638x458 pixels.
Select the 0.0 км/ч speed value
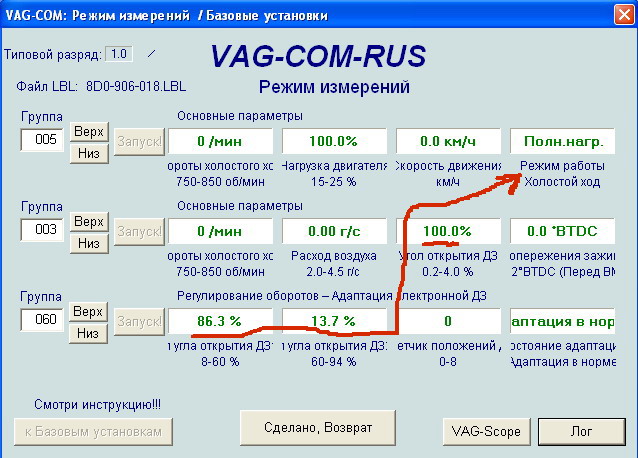pyautogui.click(x=448, y=141)
